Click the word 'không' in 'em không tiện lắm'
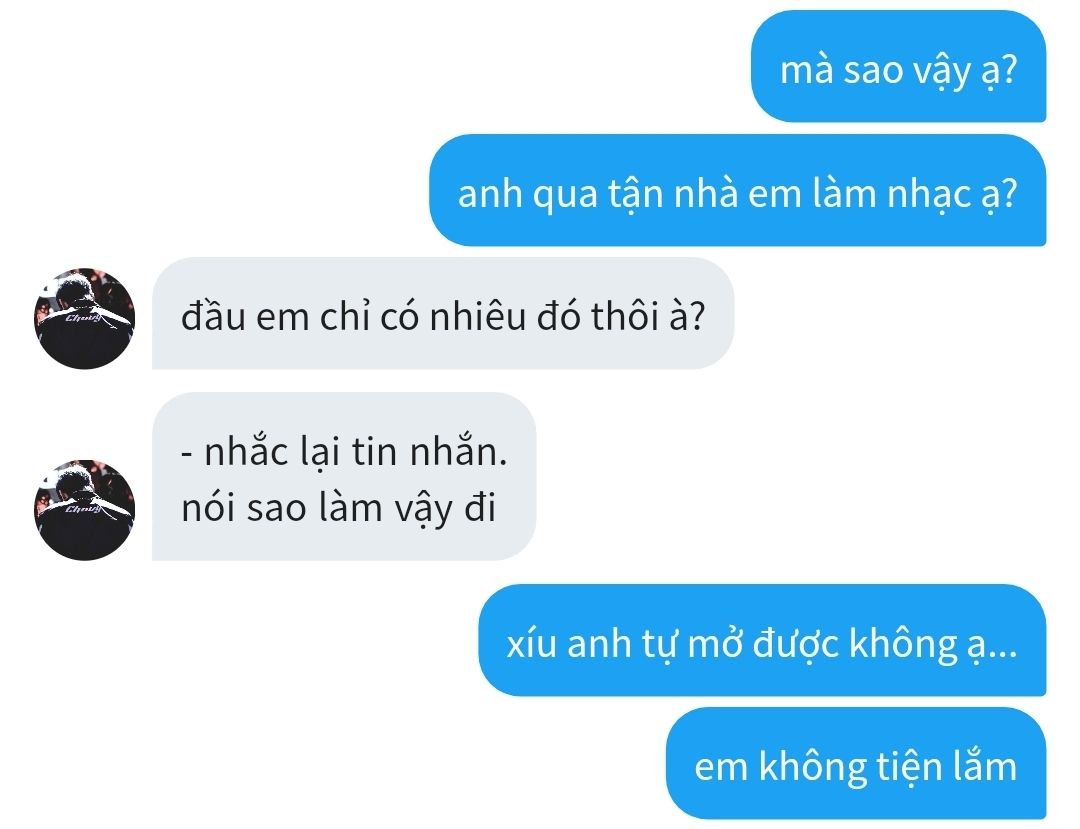Viewport: 1080px width, 829px height. pyautogui.click(x=813, y=766)
